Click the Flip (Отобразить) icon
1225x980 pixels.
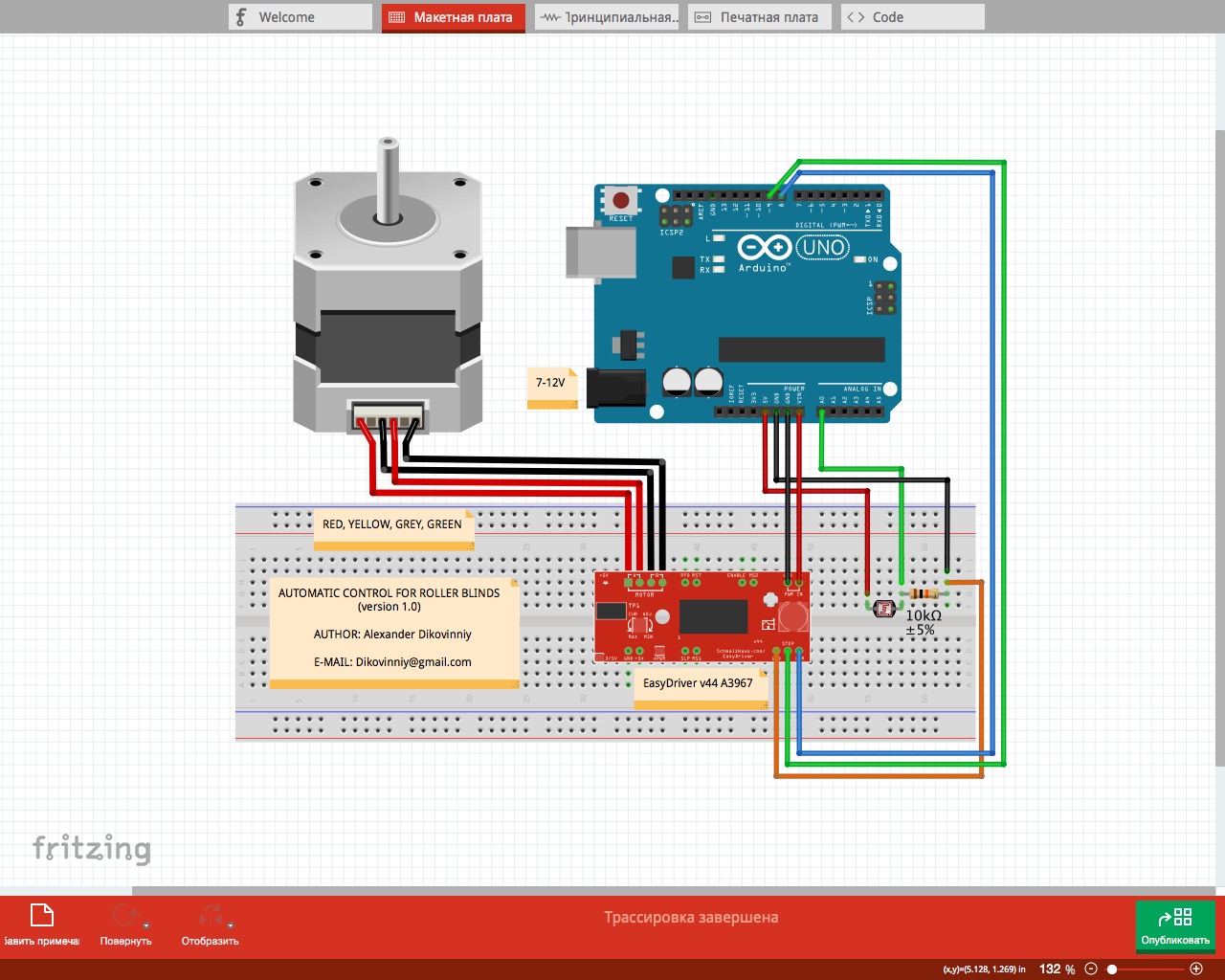[210, 916]
